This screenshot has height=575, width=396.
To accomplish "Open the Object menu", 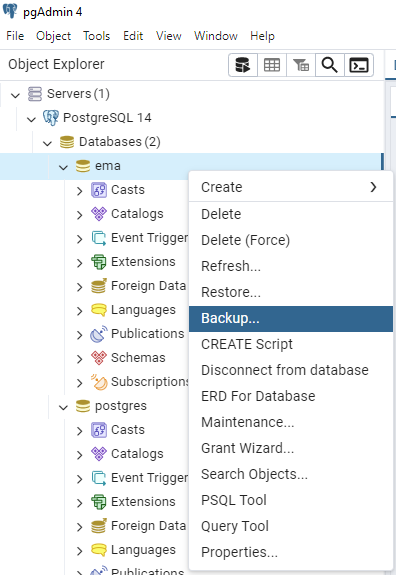I will (53, 36).
